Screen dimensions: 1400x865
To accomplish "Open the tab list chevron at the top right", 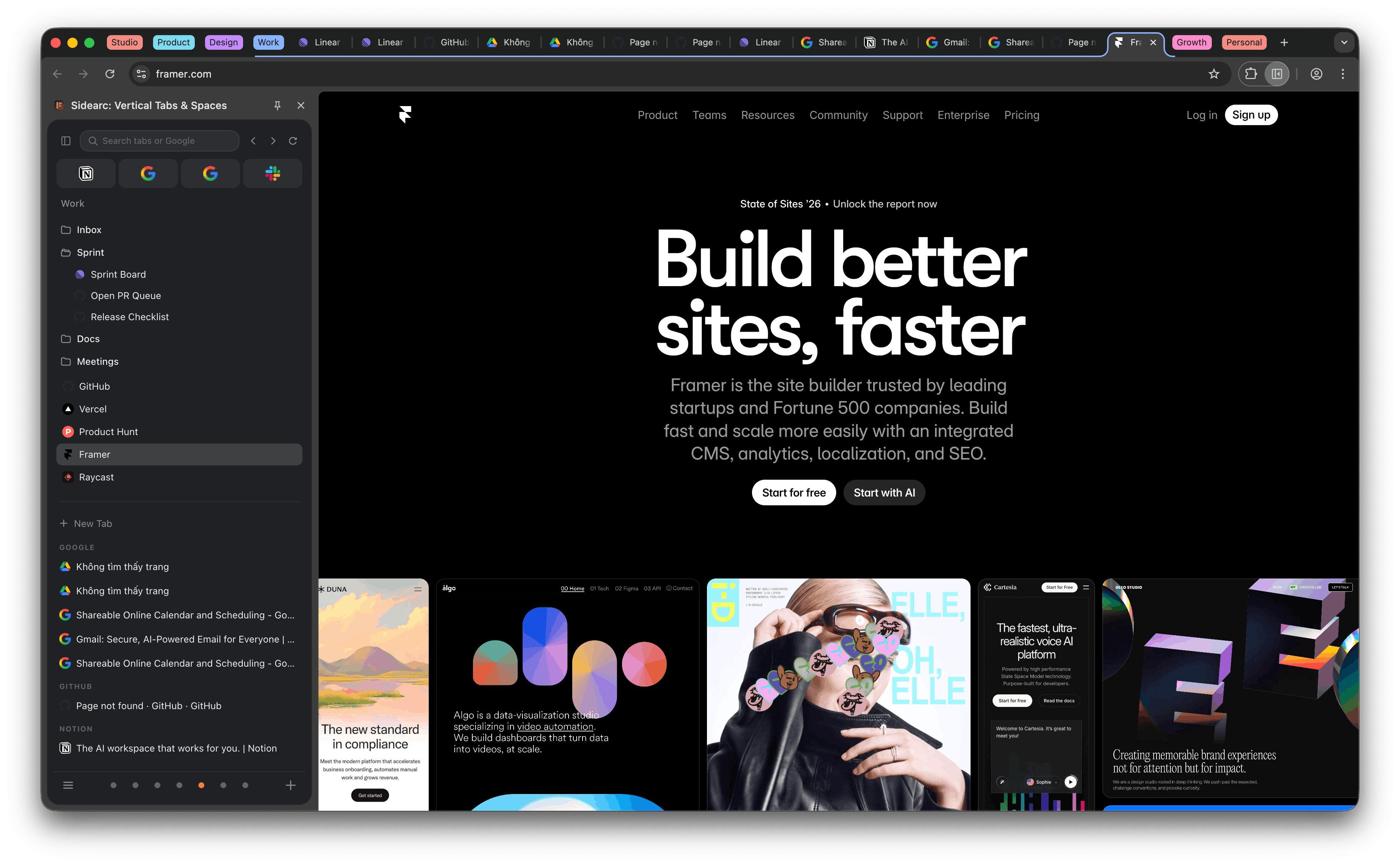I will (1344, 42).
